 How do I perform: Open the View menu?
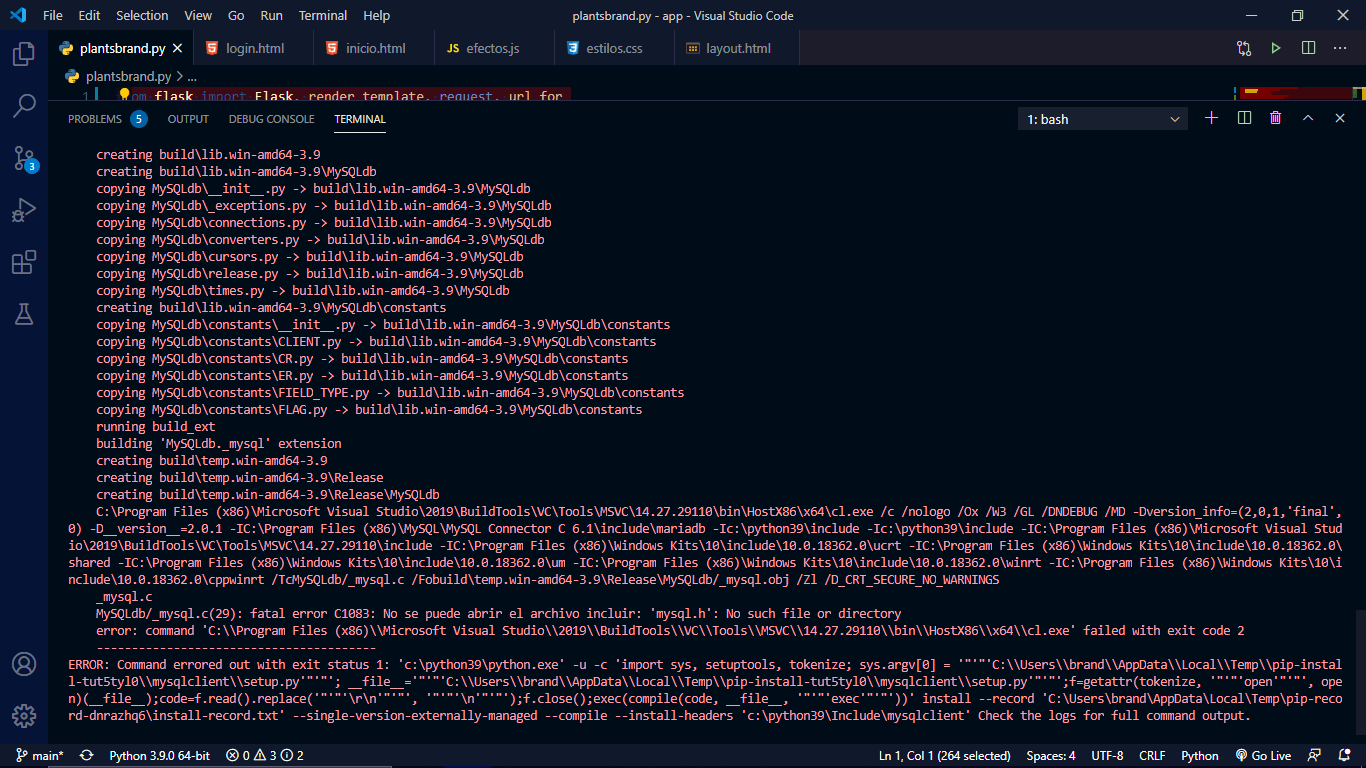198,15
